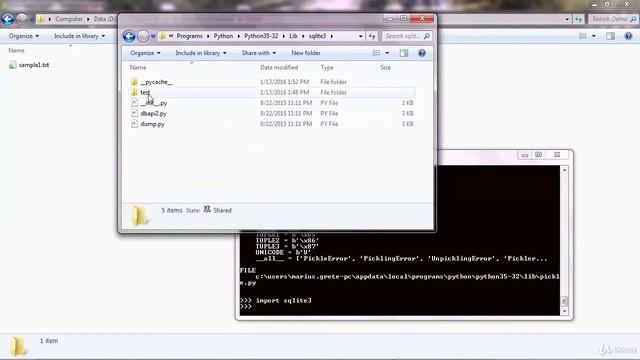Open help in background Explorer window
This screenshot has height=360, width=640.
click(628, 36)
